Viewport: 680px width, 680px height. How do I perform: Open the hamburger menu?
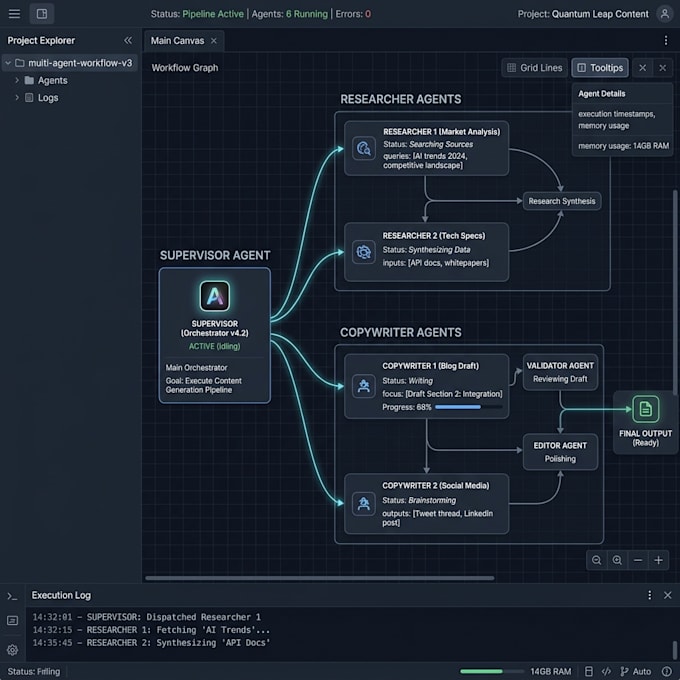click(14, 13)
